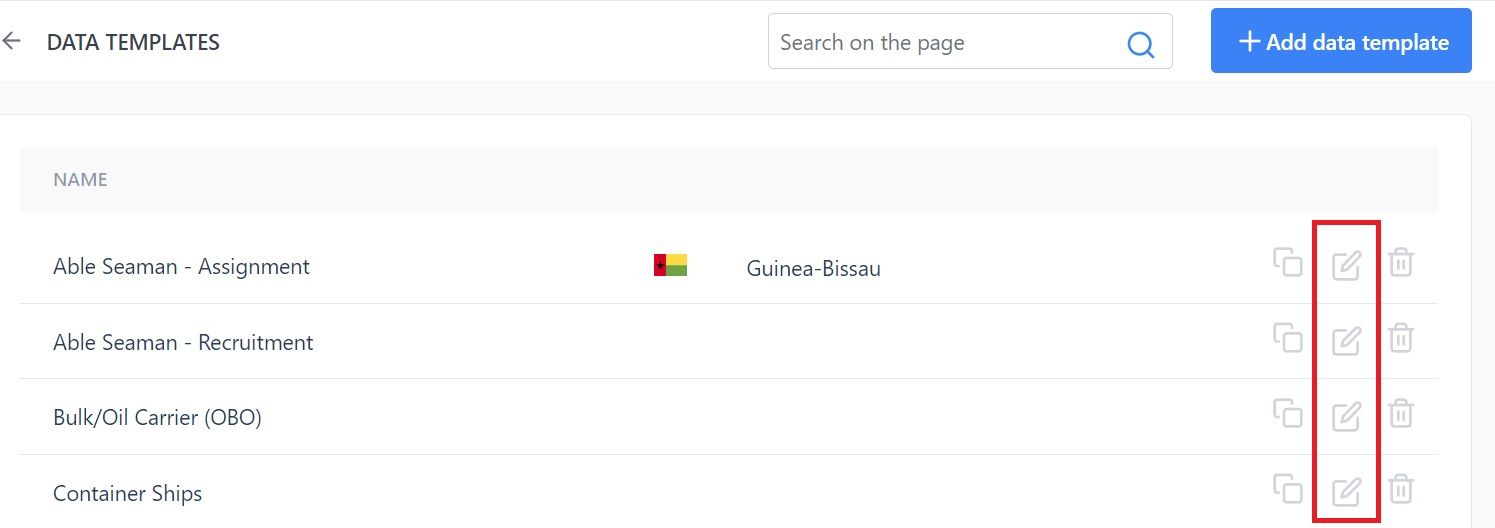Delete the Bulk/Oil Carrier (OBO) template

(x=1401, y=414)
